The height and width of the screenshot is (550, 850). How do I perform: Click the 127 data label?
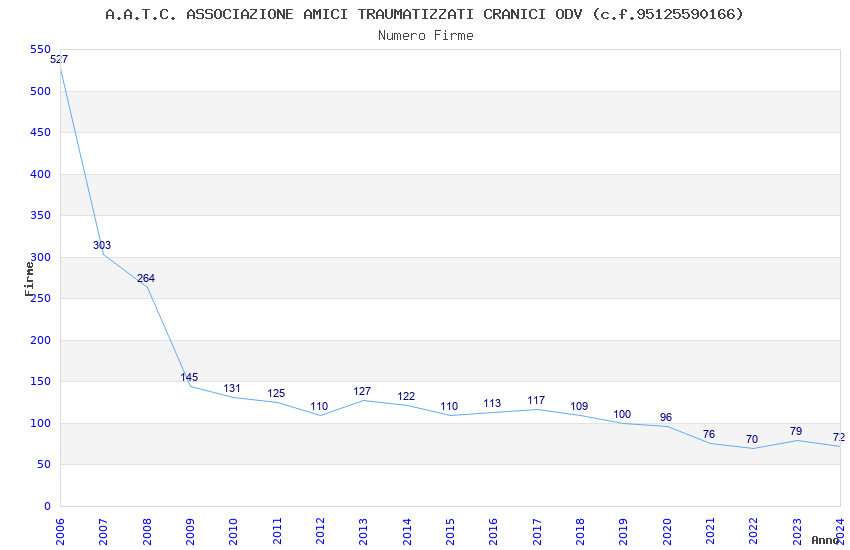362,391
